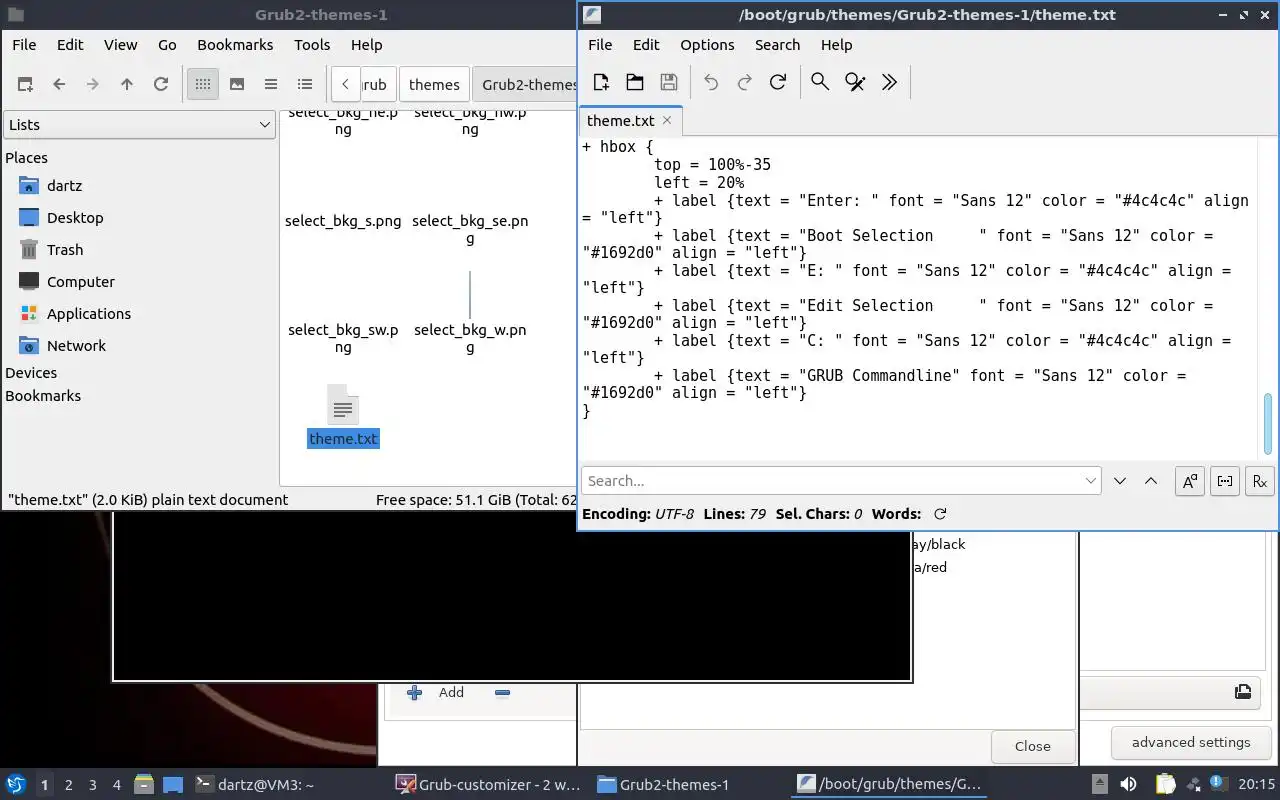Viewport: 1280px width, 800px height.
Task: Undo icon in editor toolbar
Action: pyautogui.click(x=711, y=83)
